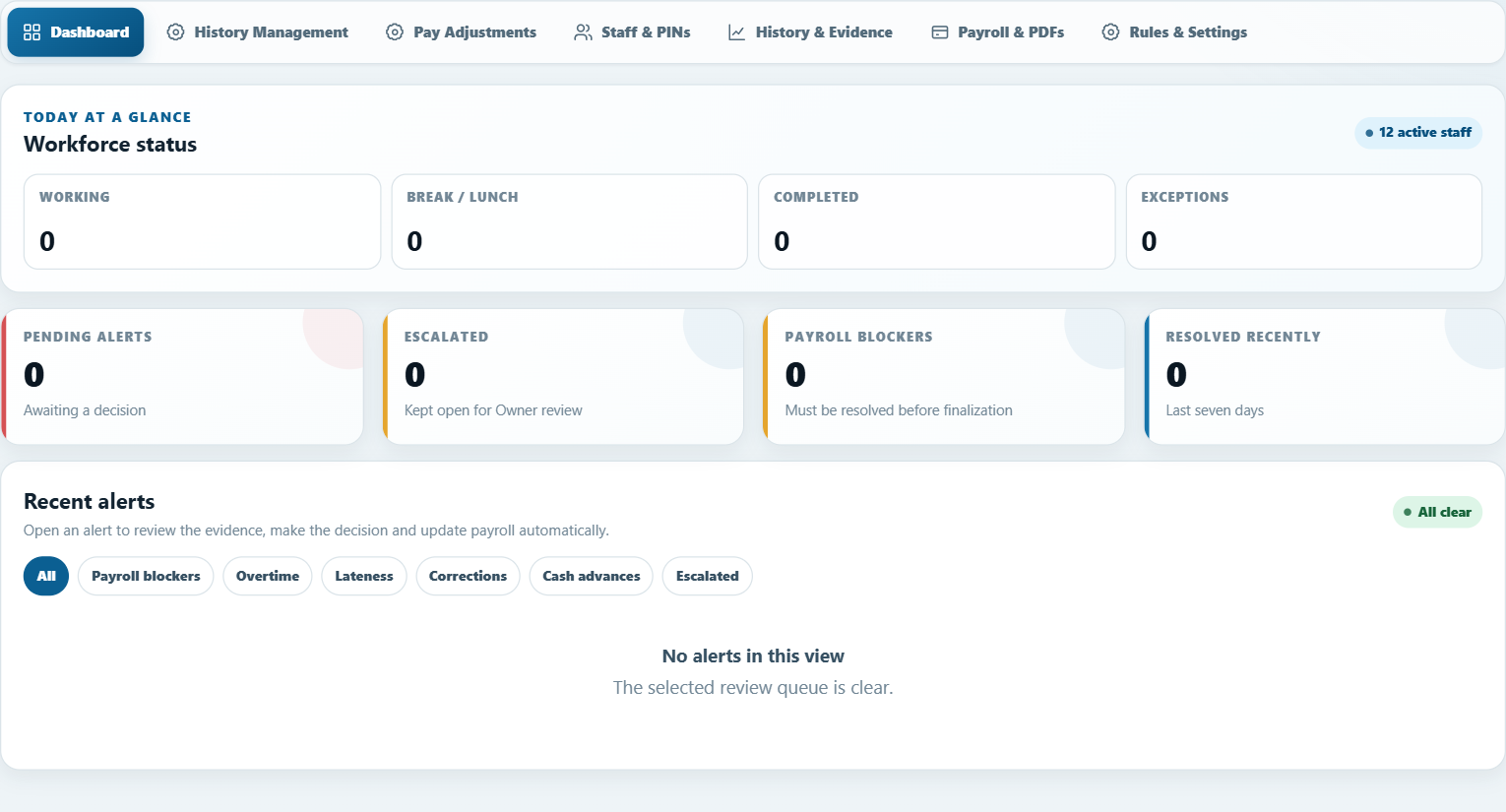Click 'Awaiting a decision' caption

tap(85, 410)
